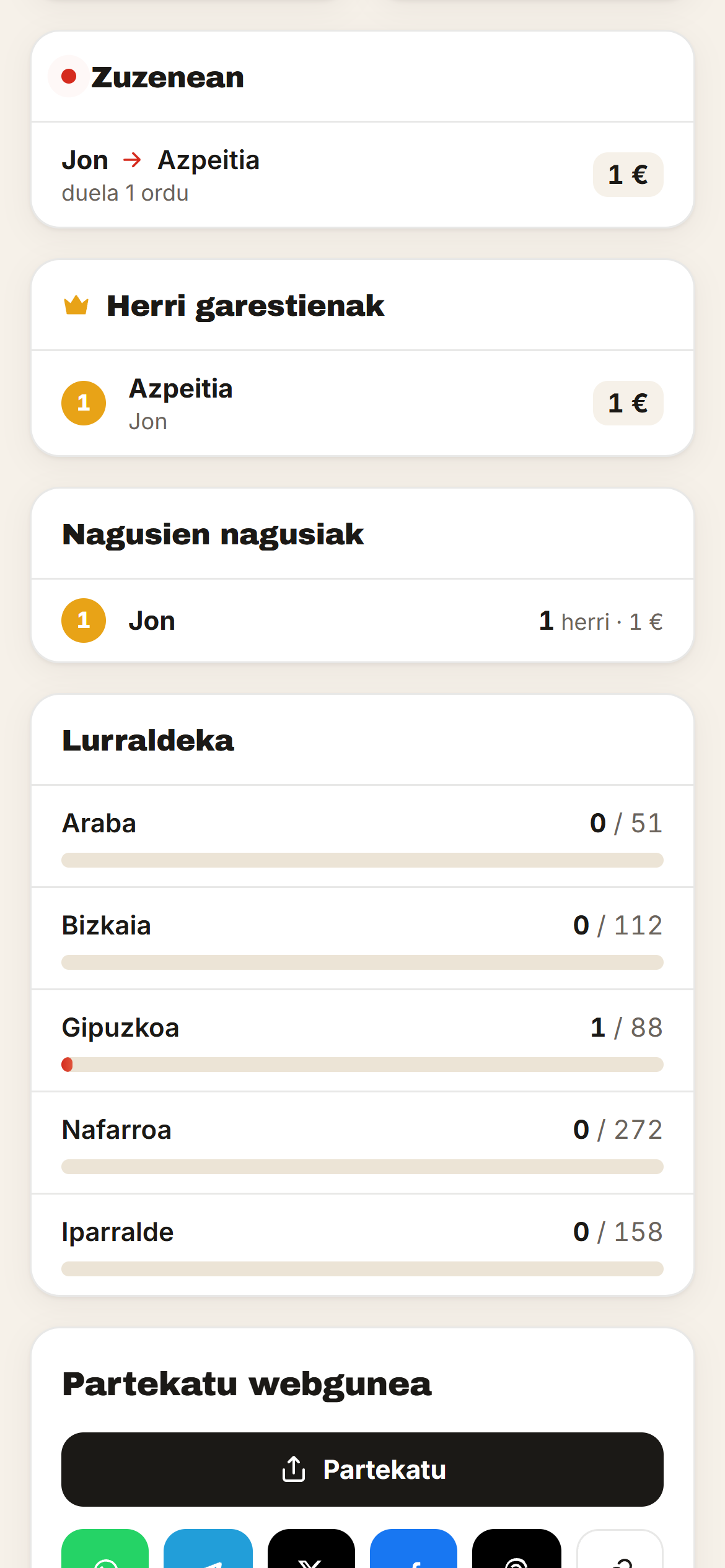Copy link with the white link icon
The image size is (725, 1568).
click(620, 1548)
